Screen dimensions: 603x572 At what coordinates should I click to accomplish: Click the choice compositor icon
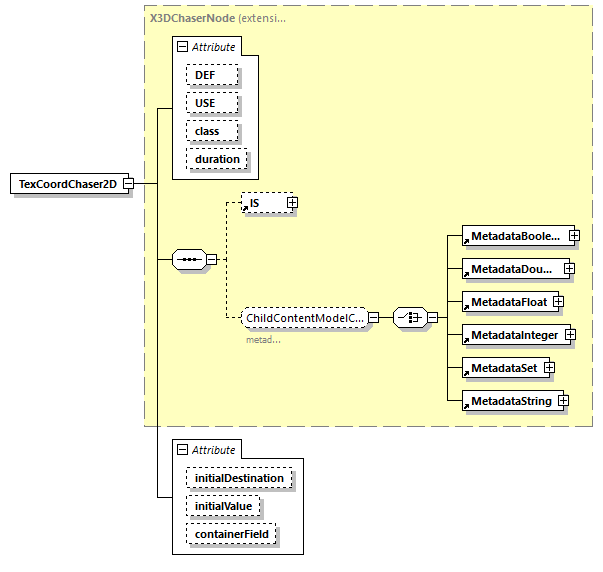click(x=409, y=318)
